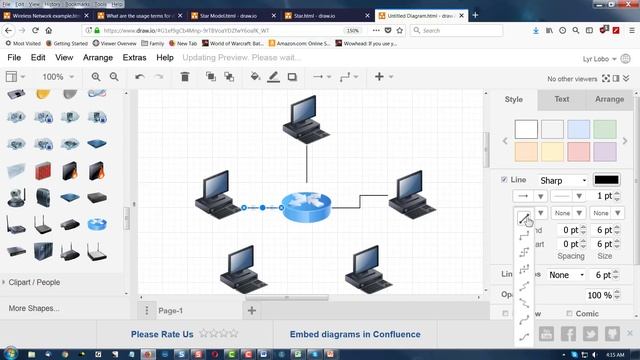The height and width of the screenshot is (360, 640).
Task: Click the Twitter share icon
Action: point(590,334)
